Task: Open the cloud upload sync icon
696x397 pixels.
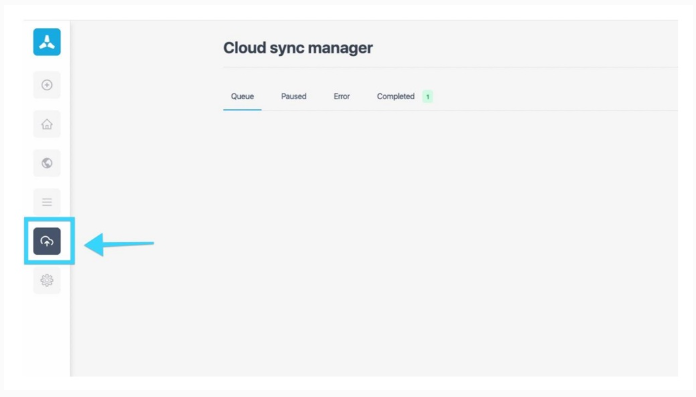Action: [47, 241]
